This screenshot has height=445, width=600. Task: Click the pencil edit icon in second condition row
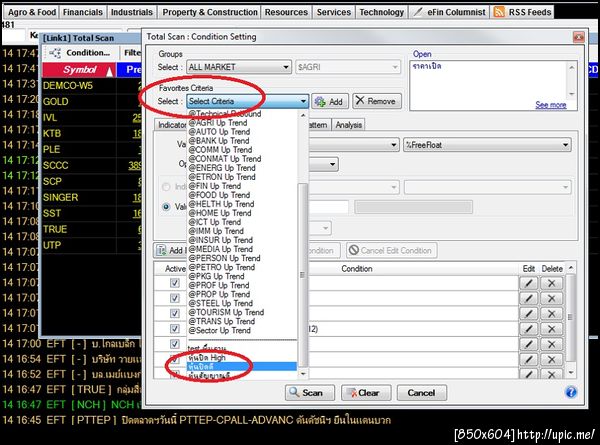(x=529, y=298)
